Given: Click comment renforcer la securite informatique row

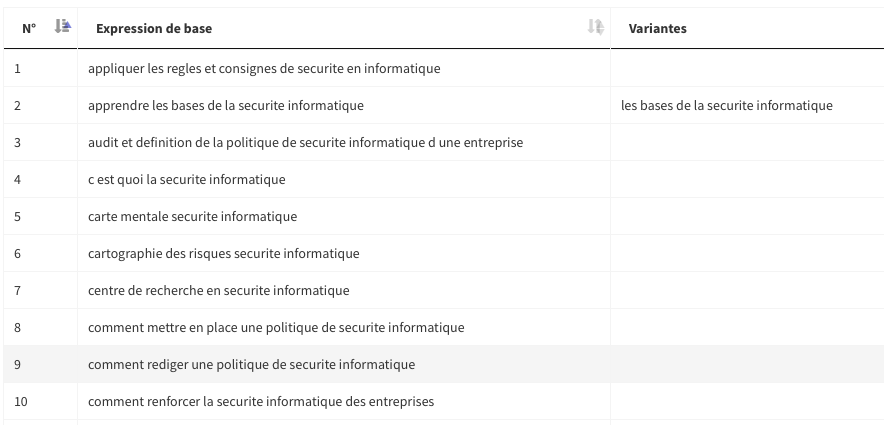Looking at the screenshot, I should tap(261, 402).
